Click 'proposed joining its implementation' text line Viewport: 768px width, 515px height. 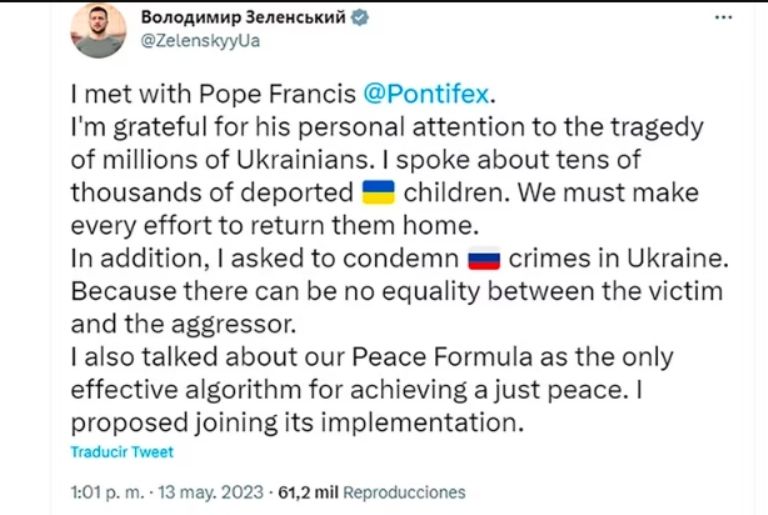[297, 421]
